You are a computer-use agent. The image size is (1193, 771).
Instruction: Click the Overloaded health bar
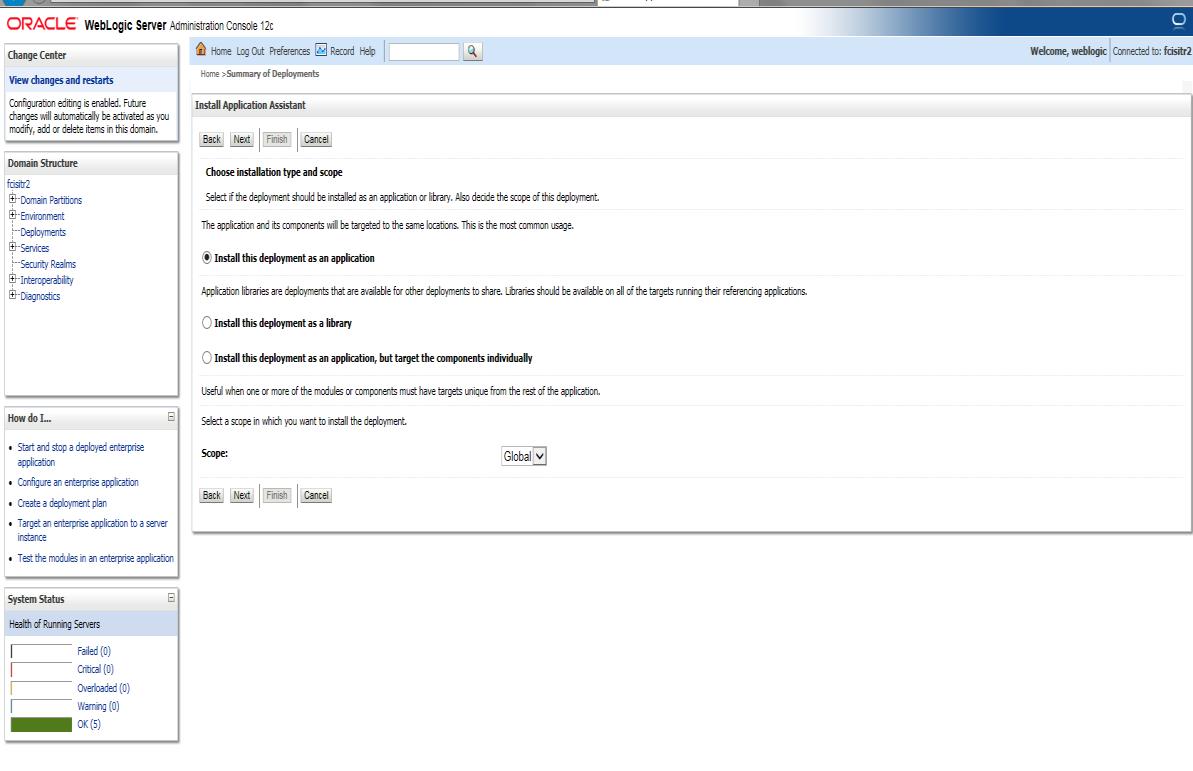[41, 688]
